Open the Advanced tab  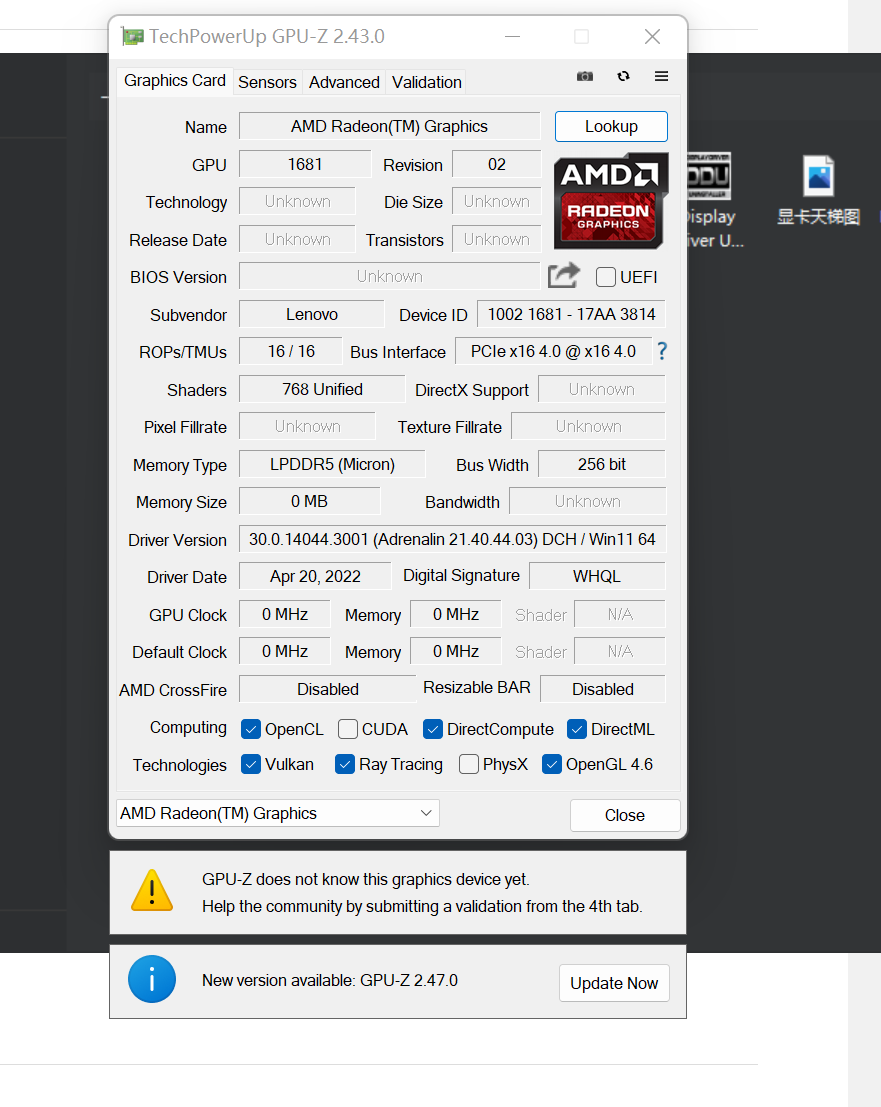344,83
